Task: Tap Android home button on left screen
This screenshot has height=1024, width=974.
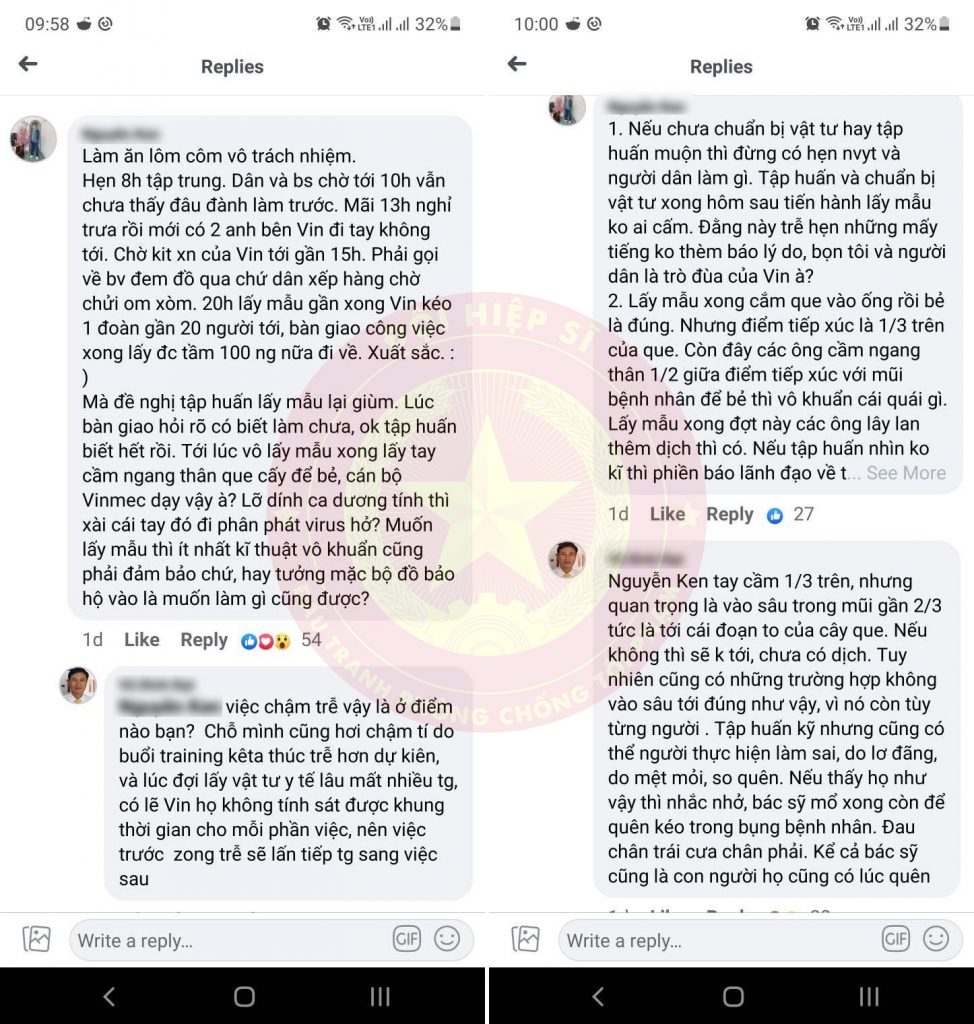Action: pos(244,997)
